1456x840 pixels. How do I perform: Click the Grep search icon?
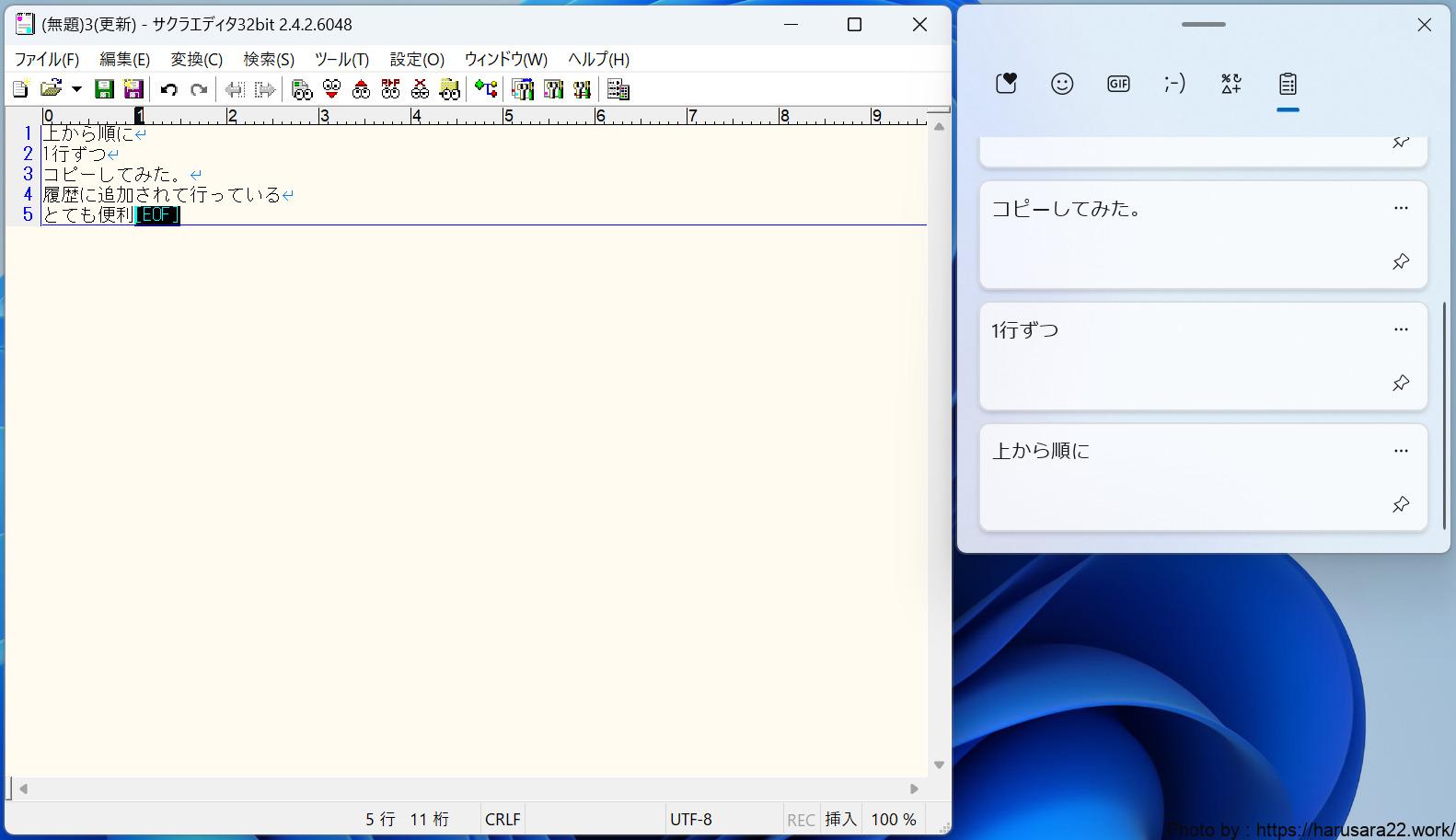coord(449,89)
